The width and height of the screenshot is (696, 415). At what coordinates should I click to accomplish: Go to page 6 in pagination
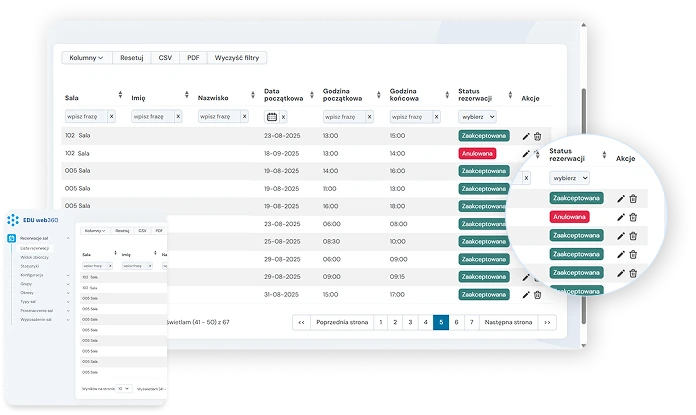click(456, 322)
